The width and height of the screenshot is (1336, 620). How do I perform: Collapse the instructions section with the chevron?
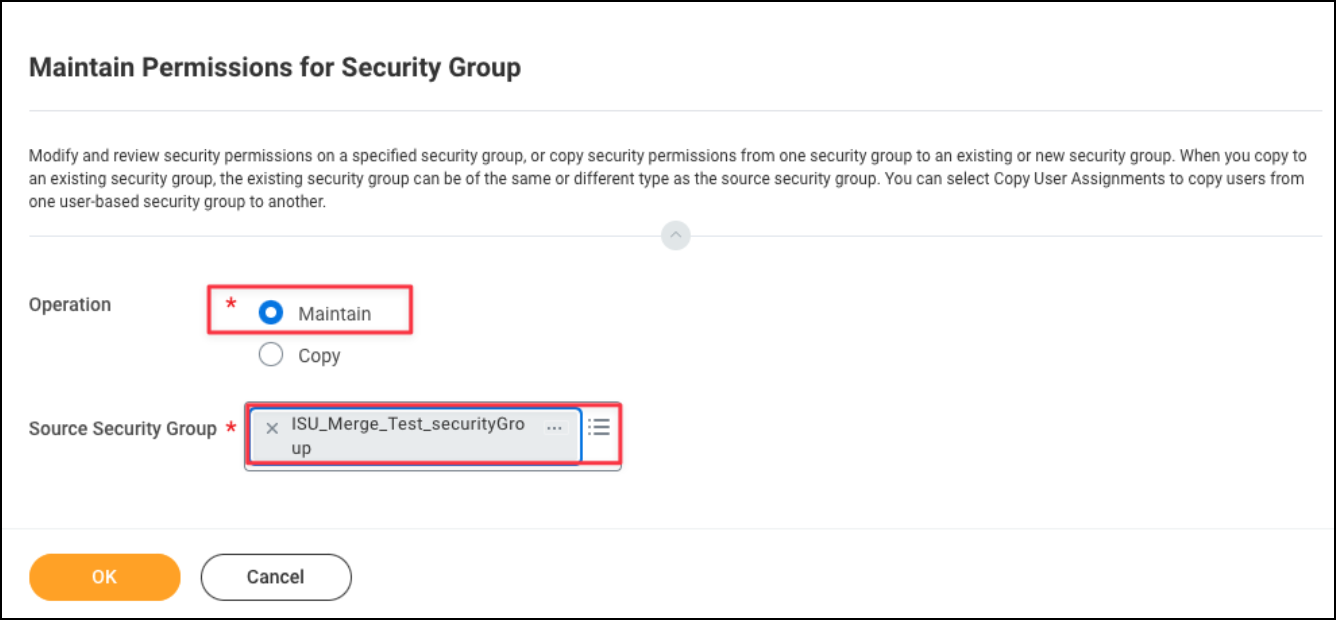click(675, 236)
